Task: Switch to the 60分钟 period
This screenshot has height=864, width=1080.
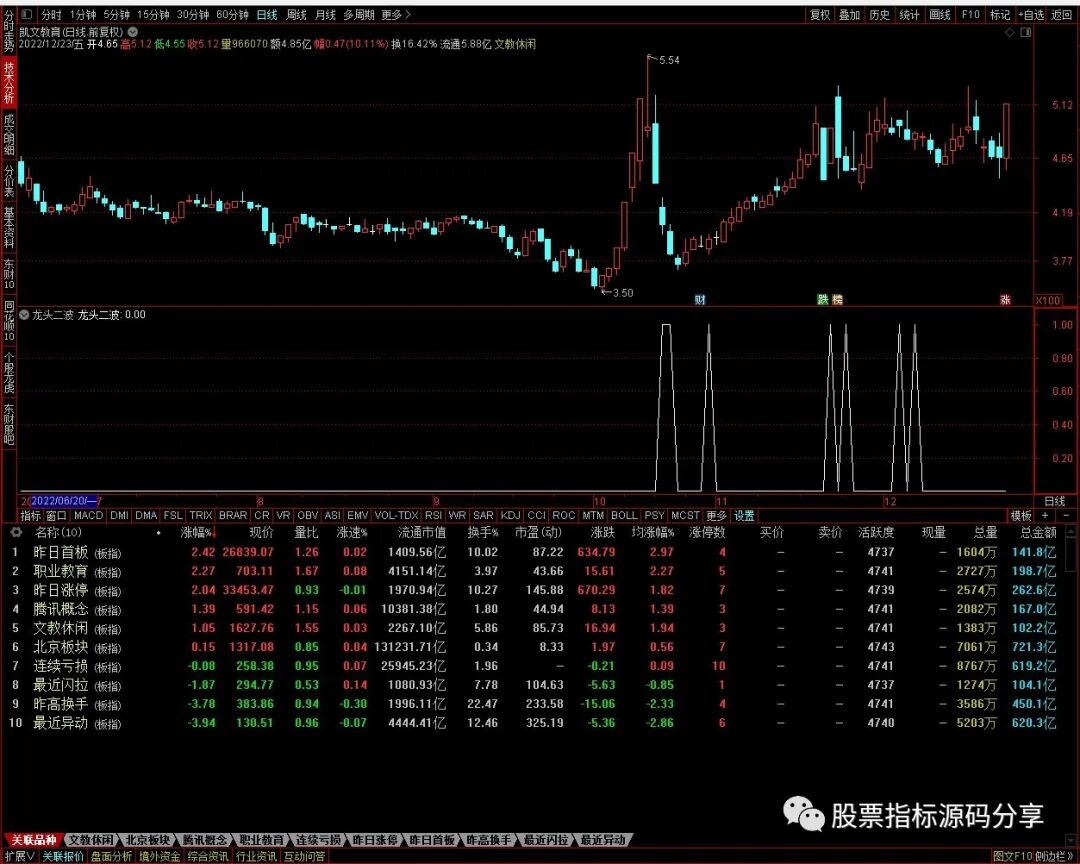Action: (x=232, y=14)
